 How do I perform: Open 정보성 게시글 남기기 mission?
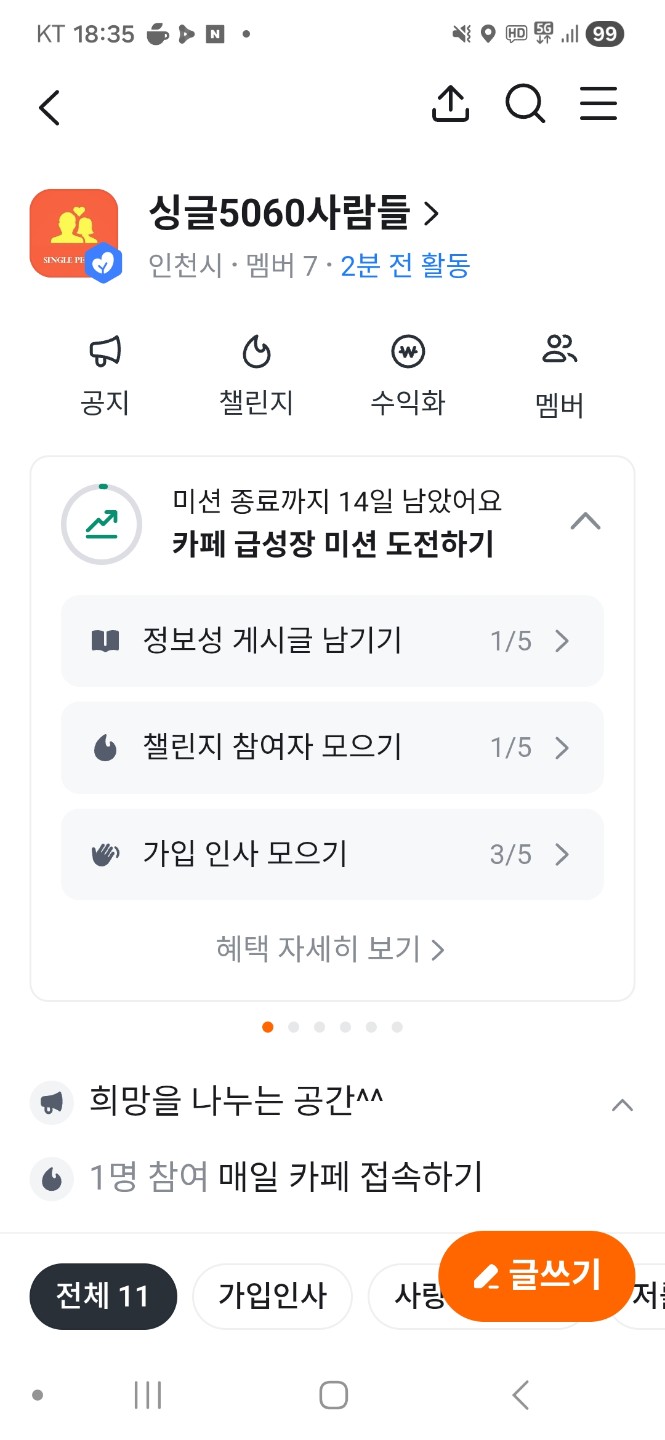coord(332,641)
